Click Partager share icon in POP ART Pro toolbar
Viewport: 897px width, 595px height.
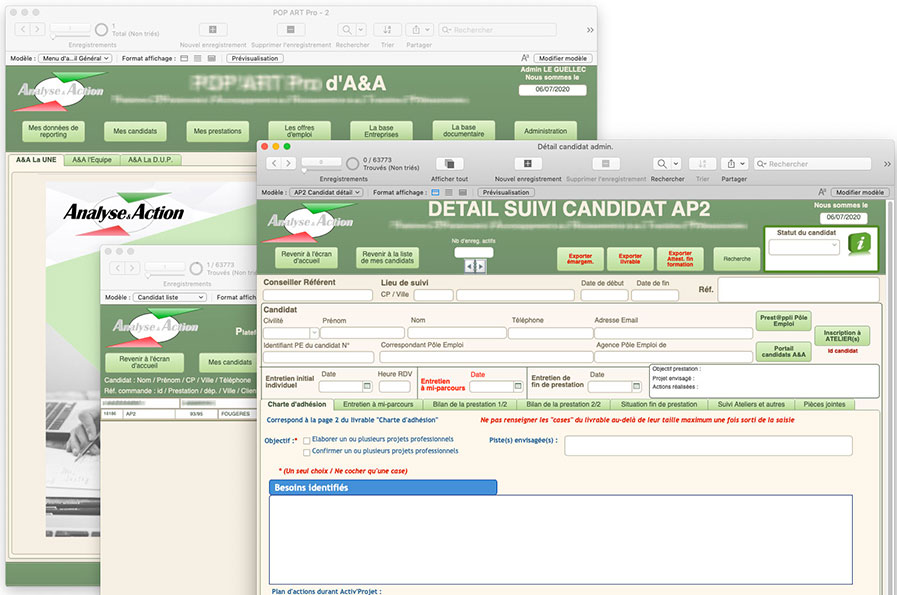tap(416, 30)
